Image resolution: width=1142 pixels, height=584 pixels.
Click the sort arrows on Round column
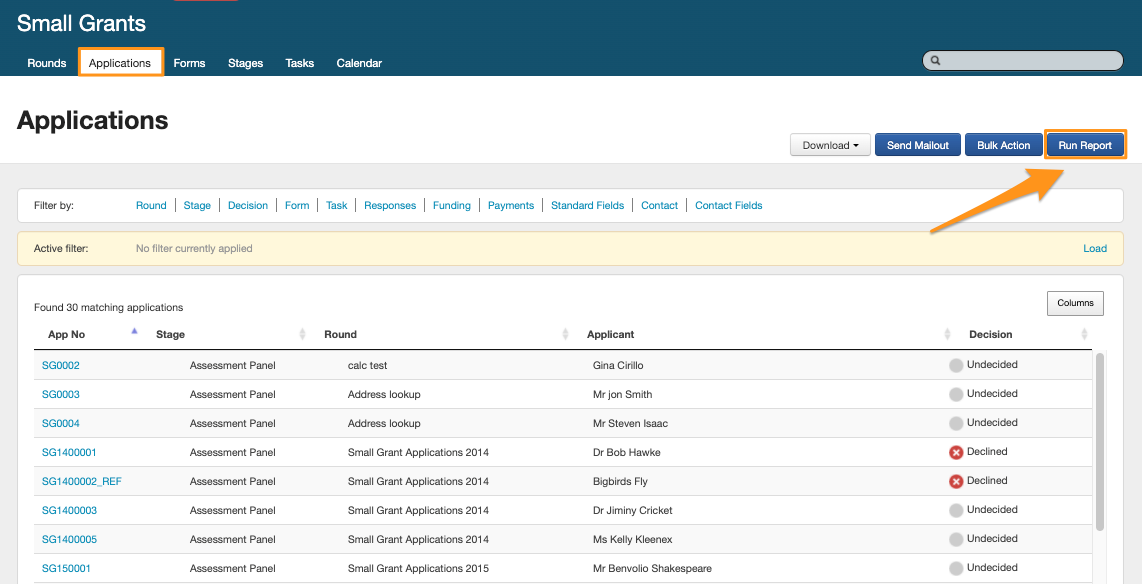click(565, 334)
